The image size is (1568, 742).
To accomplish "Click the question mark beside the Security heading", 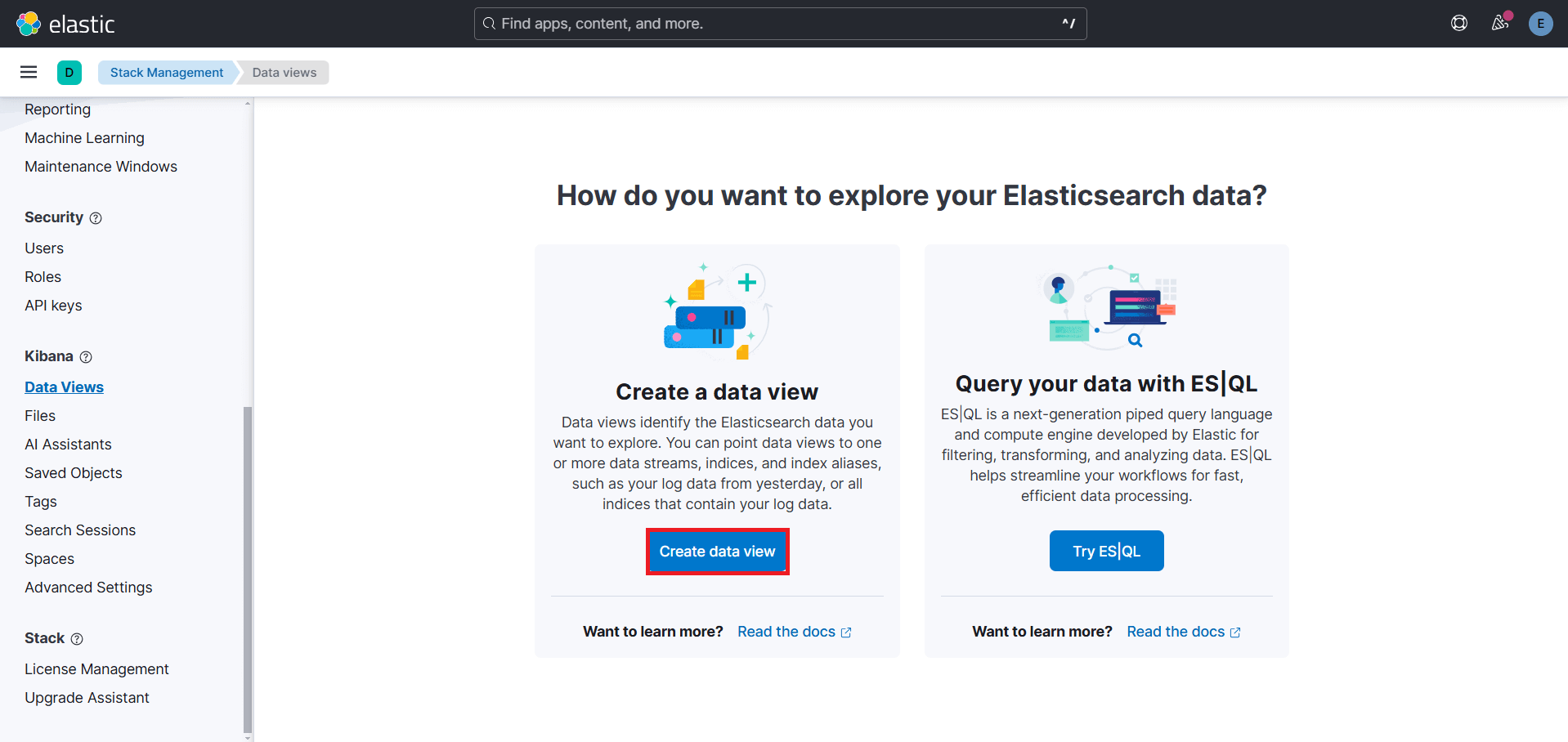I will pyautogui.click(x=96, y=217).
